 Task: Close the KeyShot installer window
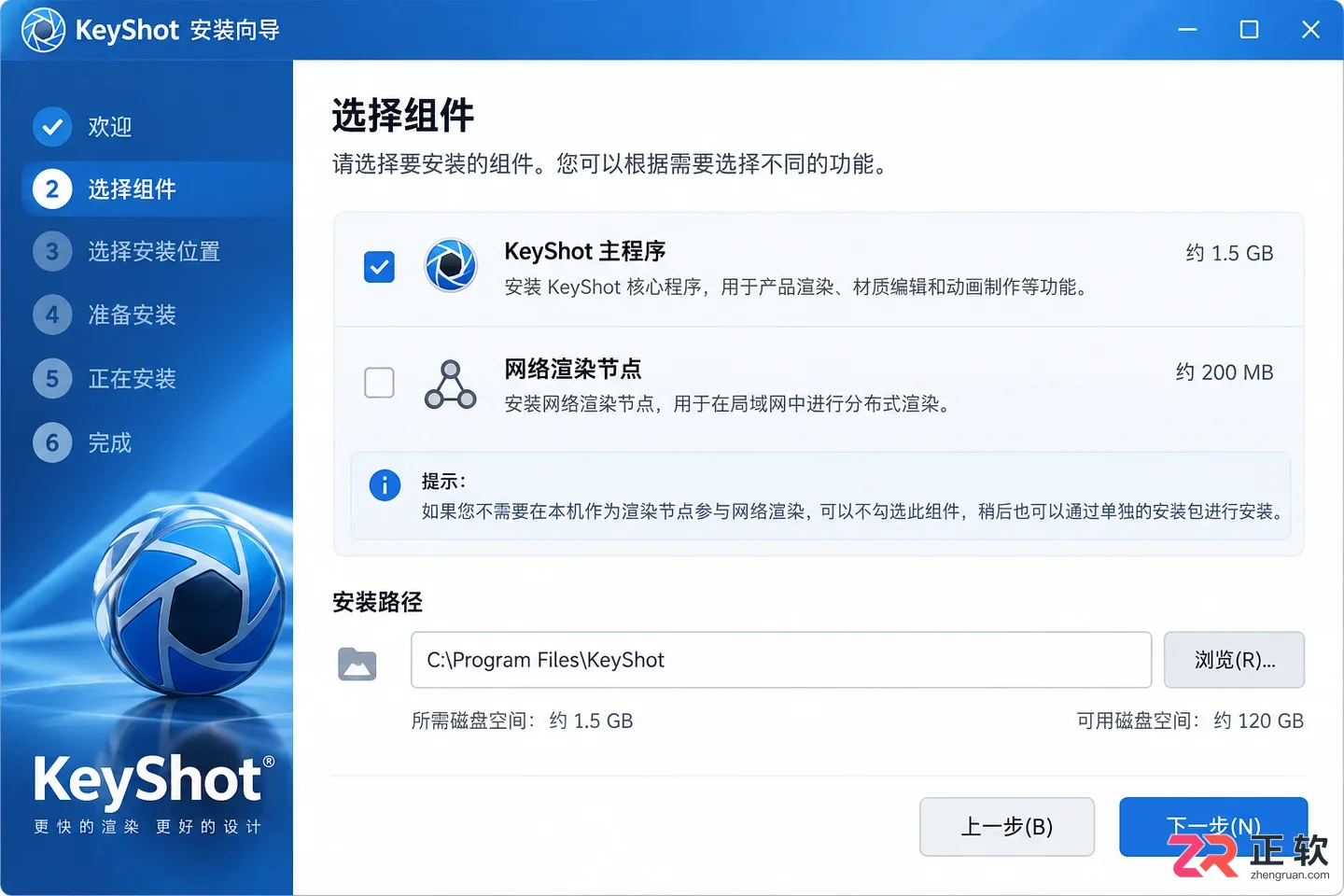click(1310, 30)
